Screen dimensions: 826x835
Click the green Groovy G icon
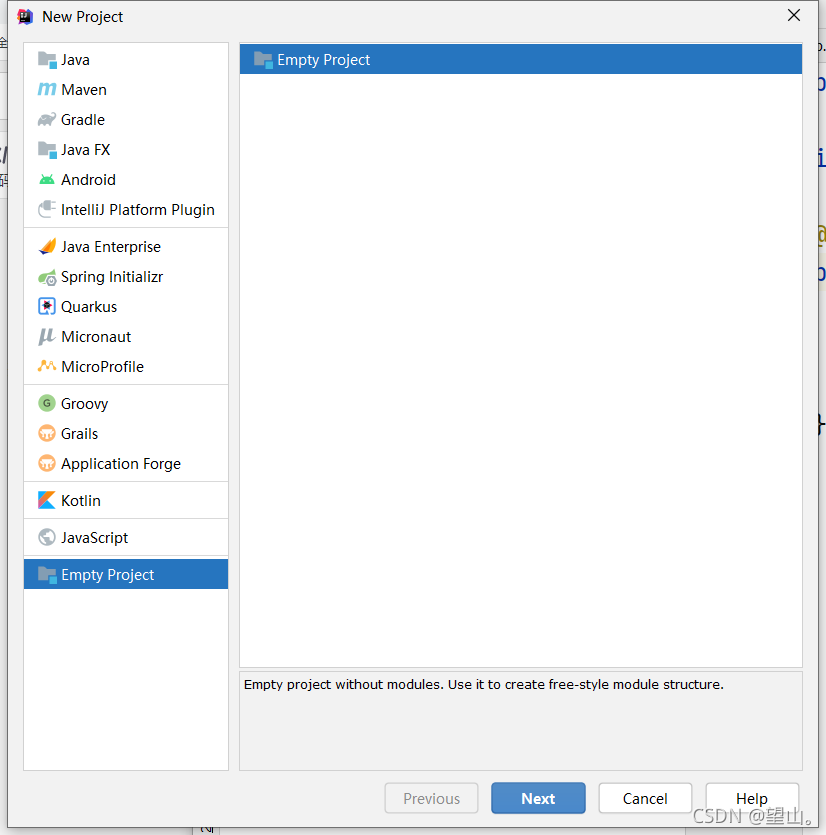tap(47, 403)
